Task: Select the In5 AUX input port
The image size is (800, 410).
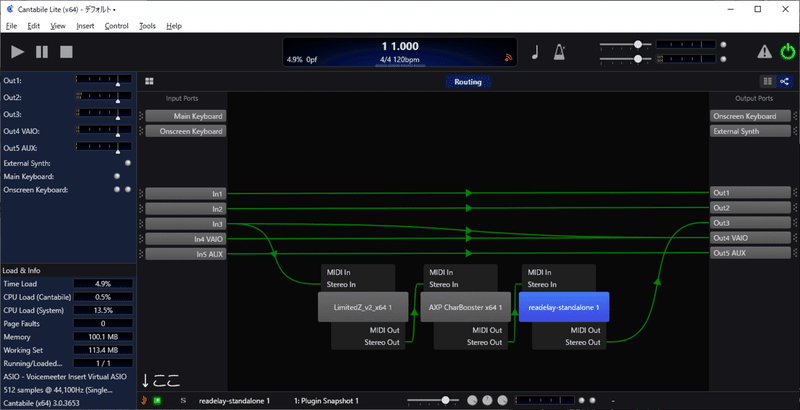Action: pyautogui.click(x=186, y=254)
